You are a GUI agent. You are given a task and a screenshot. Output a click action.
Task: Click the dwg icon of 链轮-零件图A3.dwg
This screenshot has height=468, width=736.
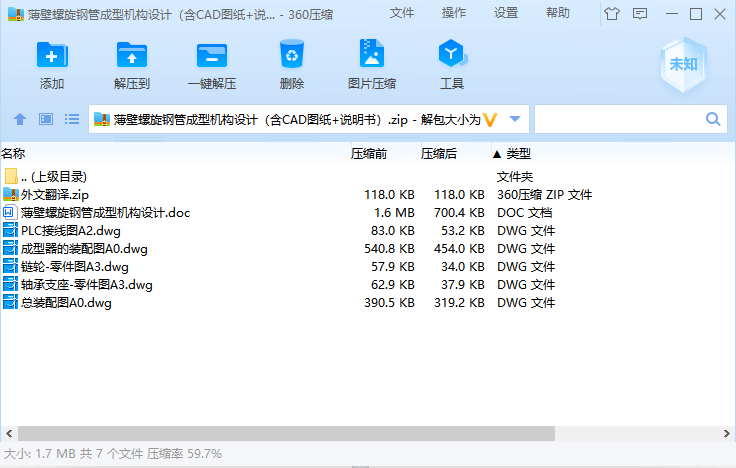[10, 267]
